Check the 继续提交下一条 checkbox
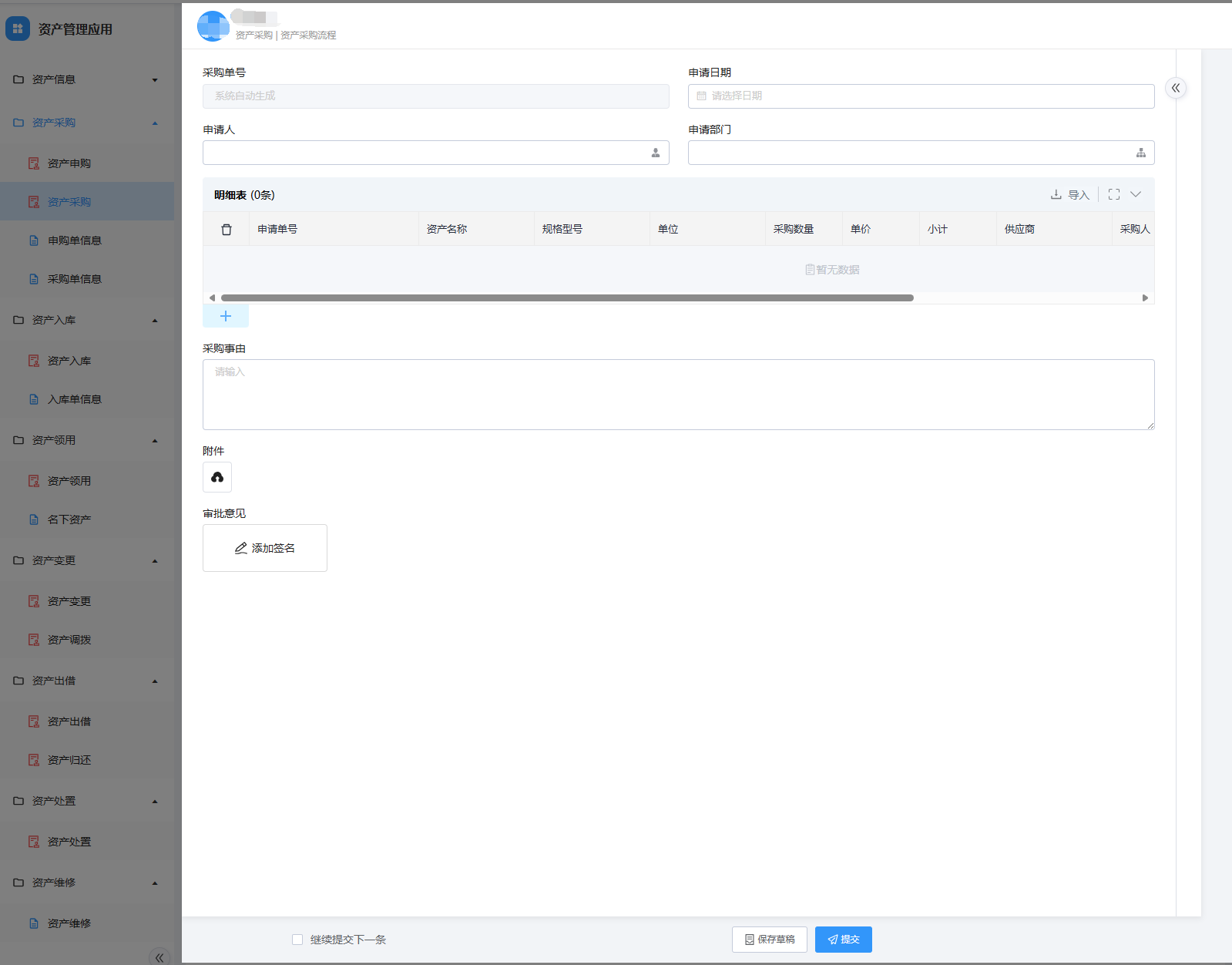1232x965 pixels. click(x=297, y=940)
